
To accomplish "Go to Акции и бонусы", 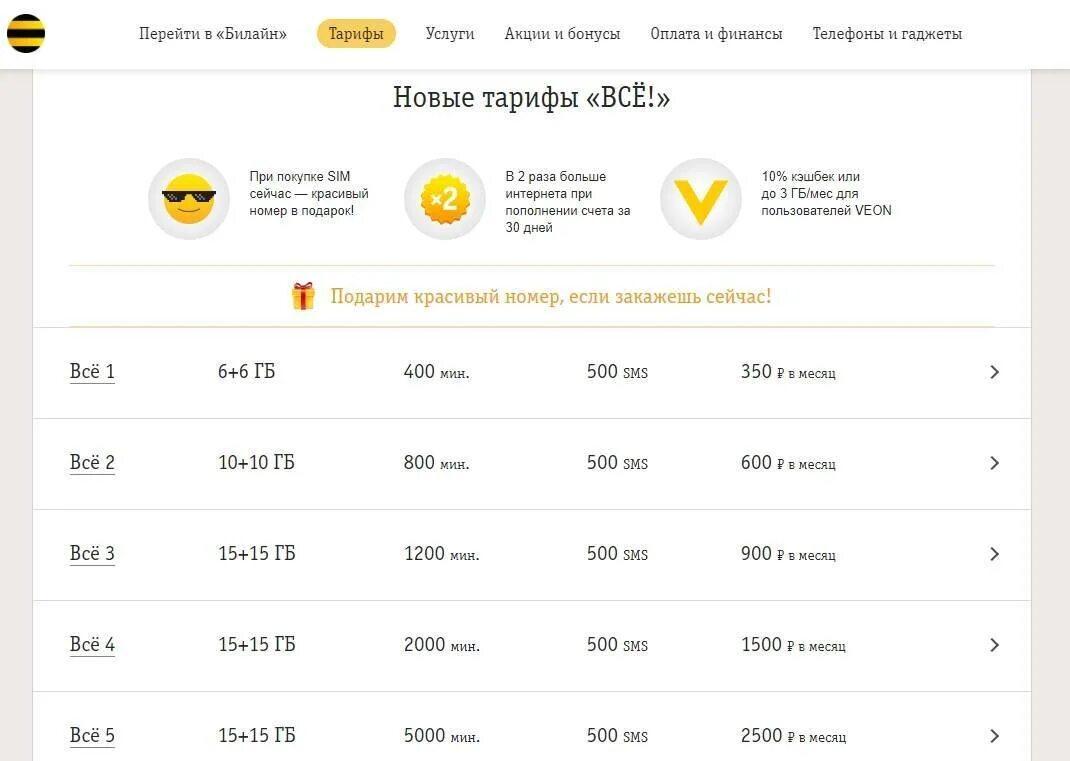I will coord(562,34).
